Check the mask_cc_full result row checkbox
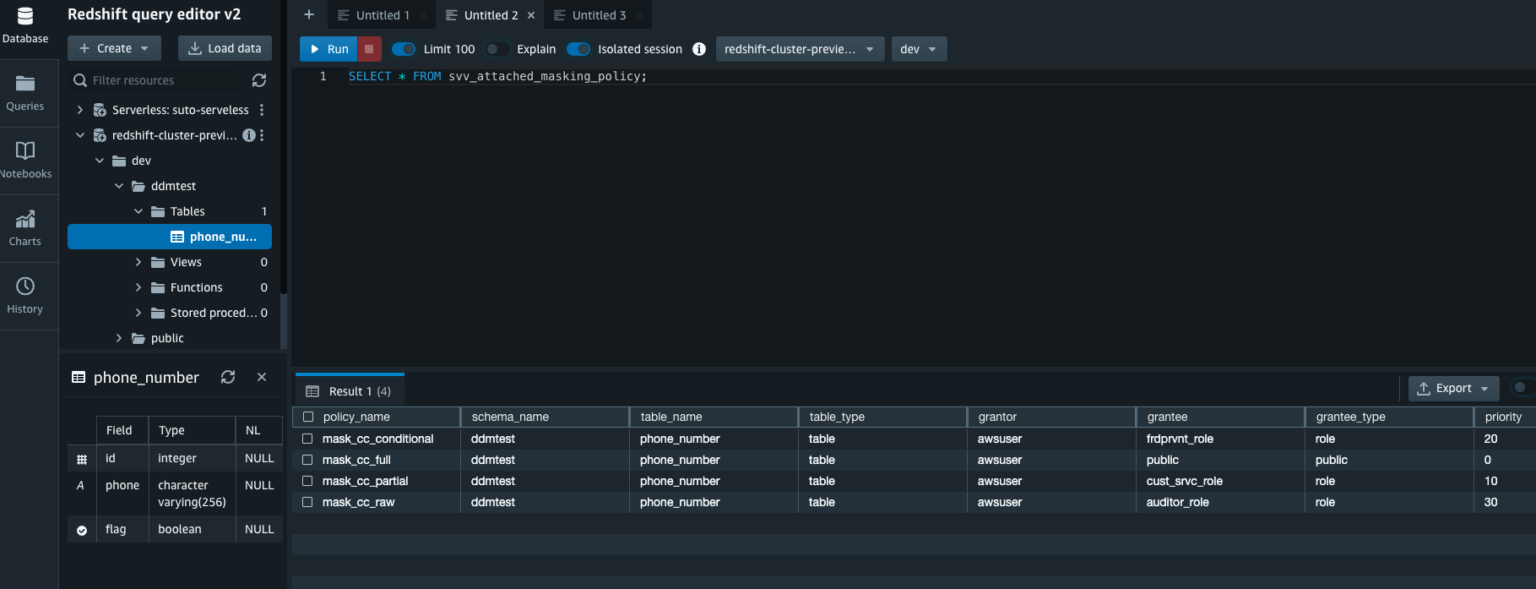This screenshot has width=1536, height=589. pos(307,459)
